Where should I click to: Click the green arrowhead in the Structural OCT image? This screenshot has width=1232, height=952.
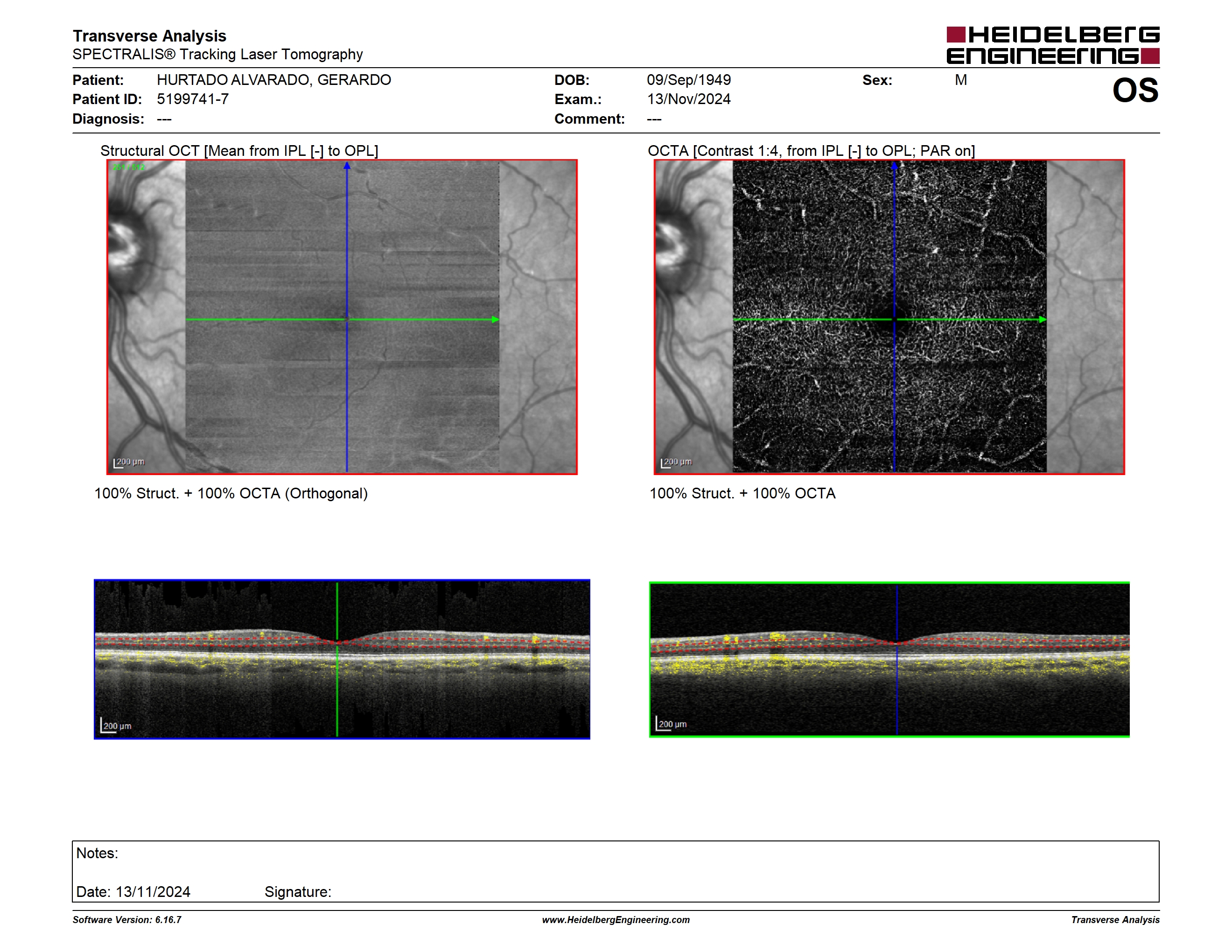(495, 320)
